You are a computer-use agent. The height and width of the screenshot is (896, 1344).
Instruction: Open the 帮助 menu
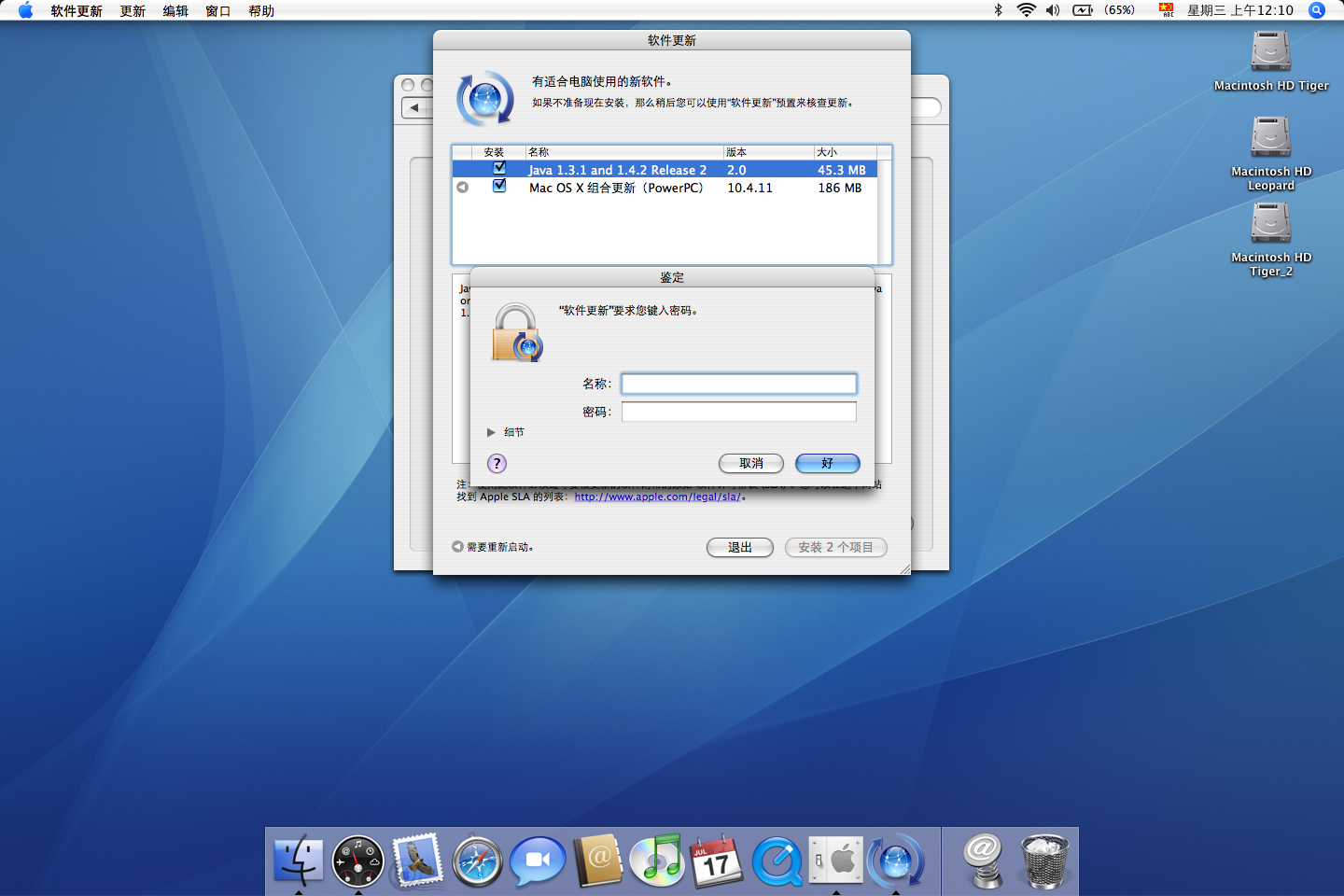(x=261, y=11)
